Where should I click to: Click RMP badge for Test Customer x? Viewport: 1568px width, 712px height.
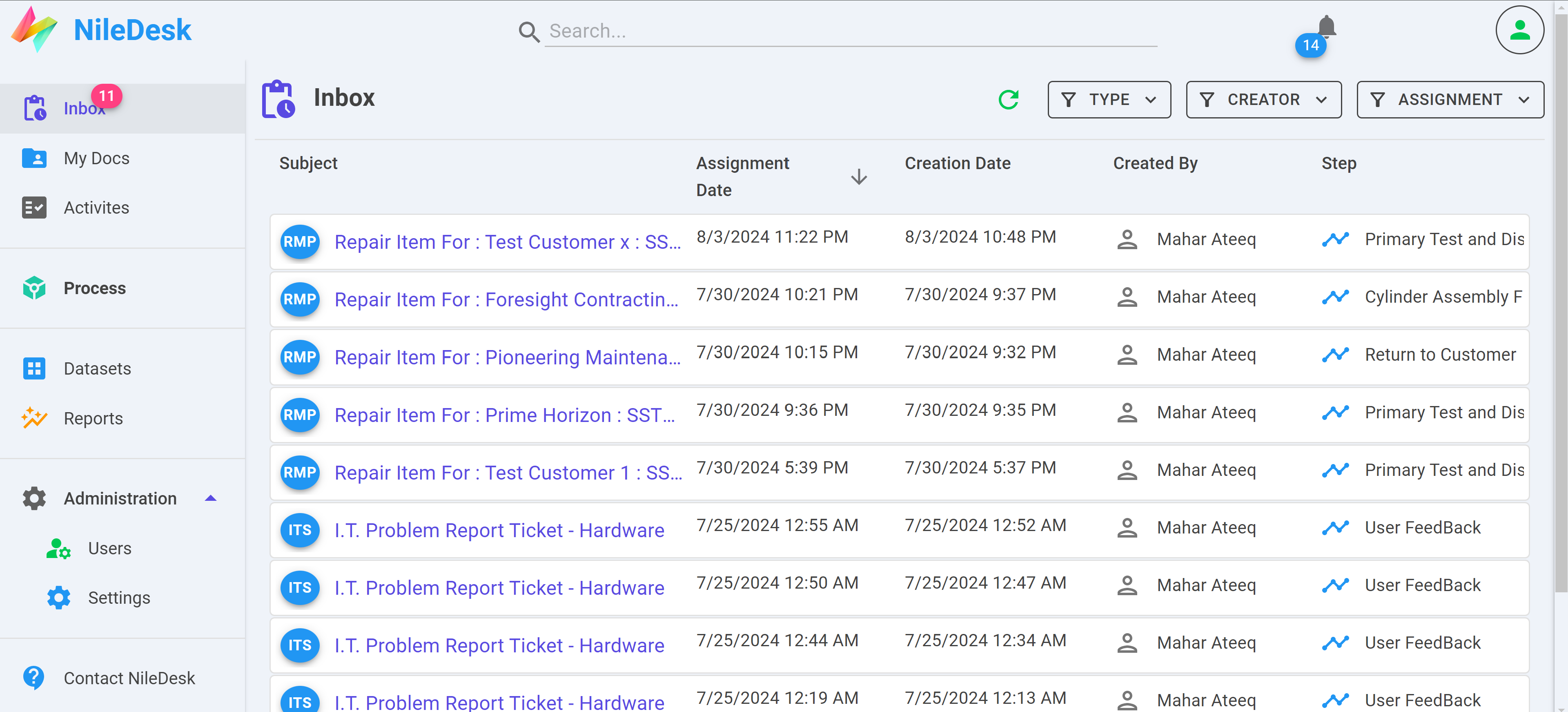pos(299,242)
